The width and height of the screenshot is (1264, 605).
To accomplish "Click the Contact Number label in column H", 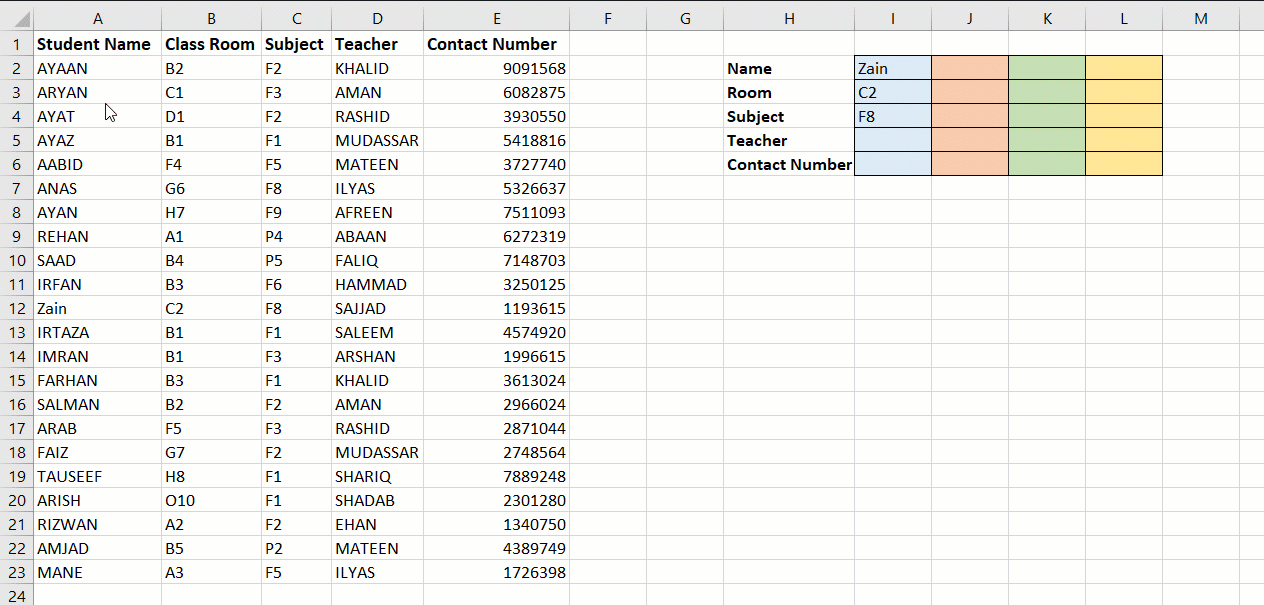I will 789,164.
